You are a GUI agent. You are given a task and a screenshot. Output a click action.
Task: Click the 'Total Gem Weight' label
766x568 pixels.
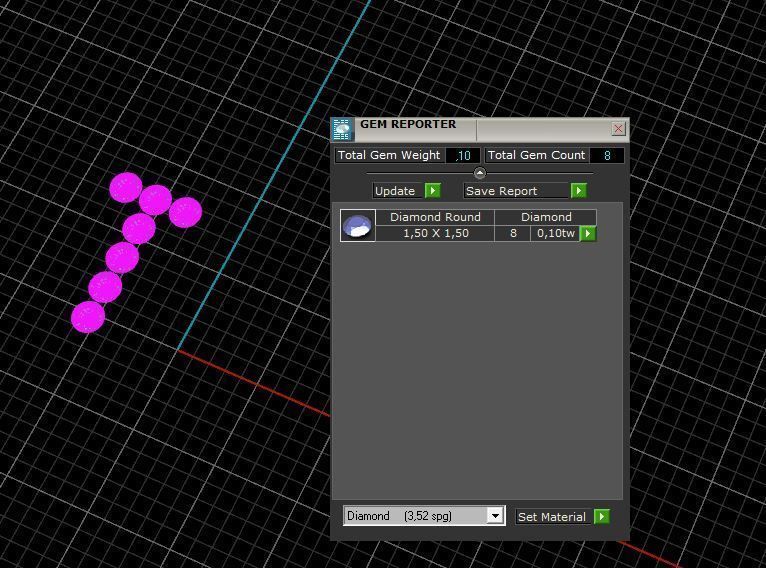(389, 155)
